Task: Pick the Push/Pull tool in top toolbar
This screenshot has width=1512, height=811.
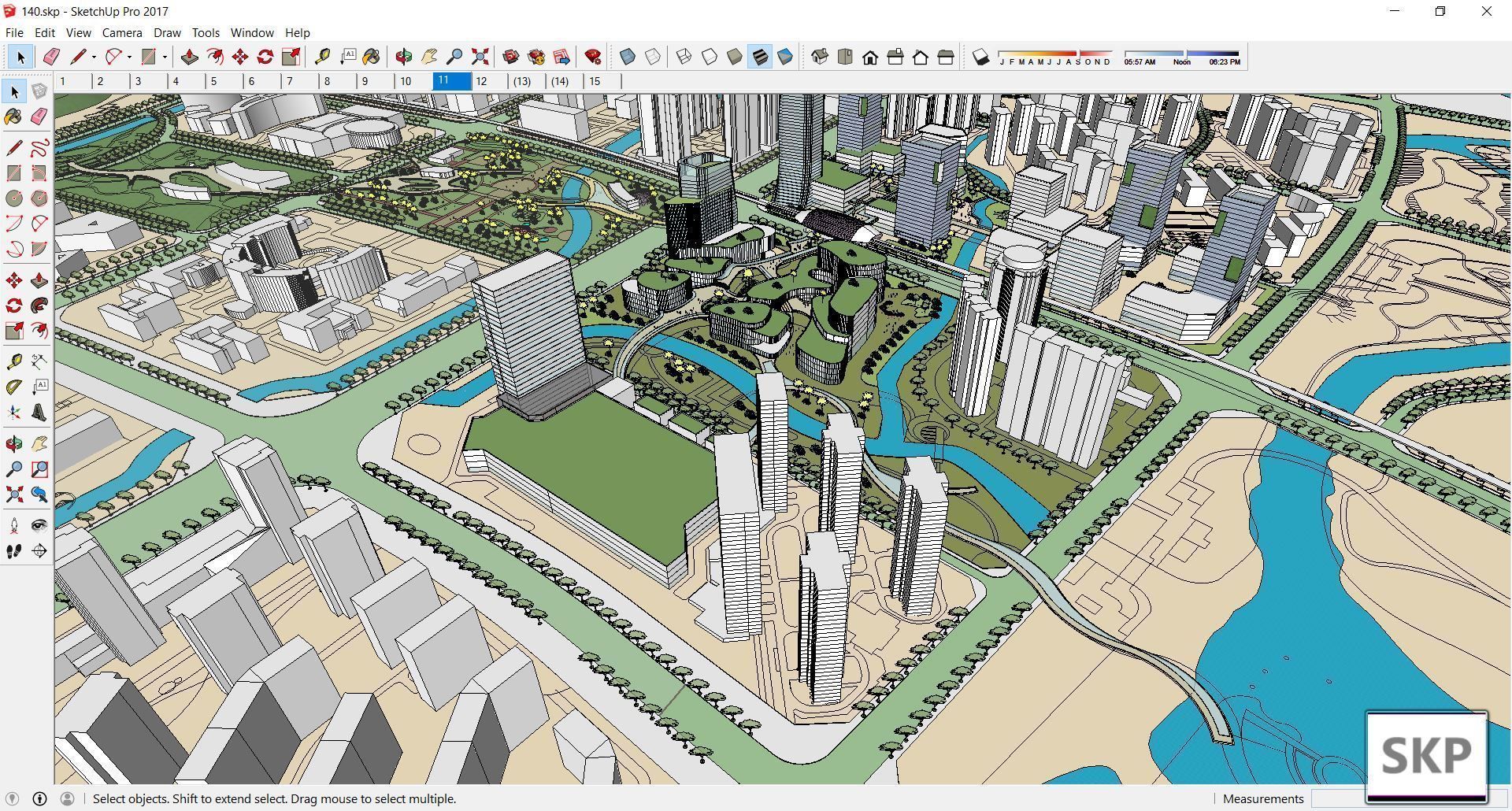Action: (189, 57)
